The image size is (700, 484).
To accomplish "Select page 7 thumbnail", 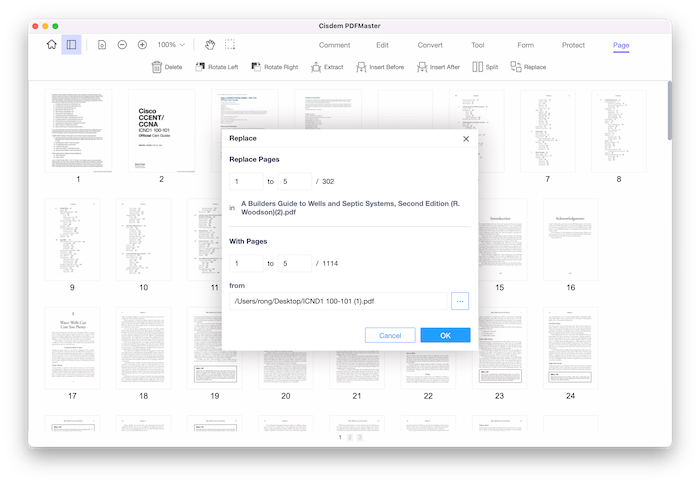I will [548, 131].
